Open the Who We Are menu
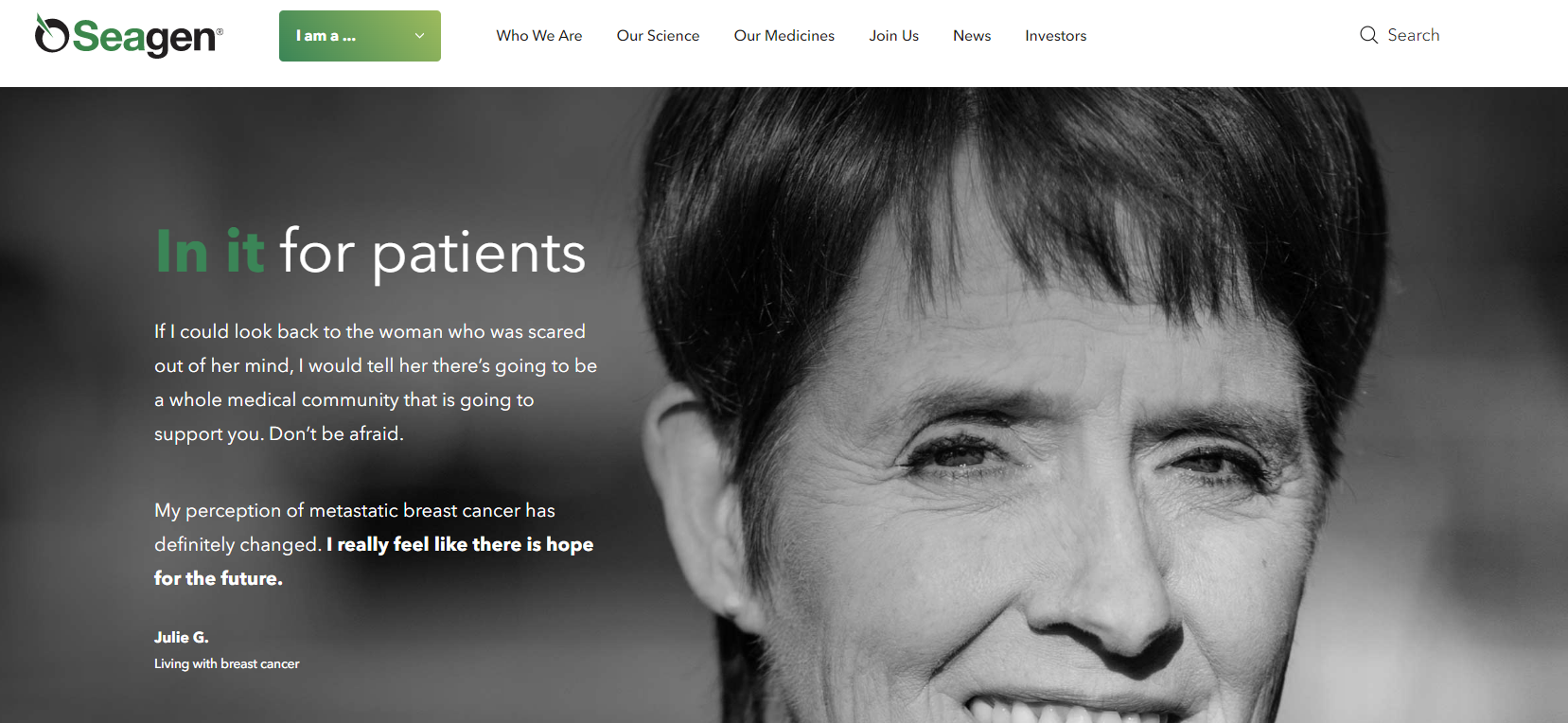 coord(539,36)
